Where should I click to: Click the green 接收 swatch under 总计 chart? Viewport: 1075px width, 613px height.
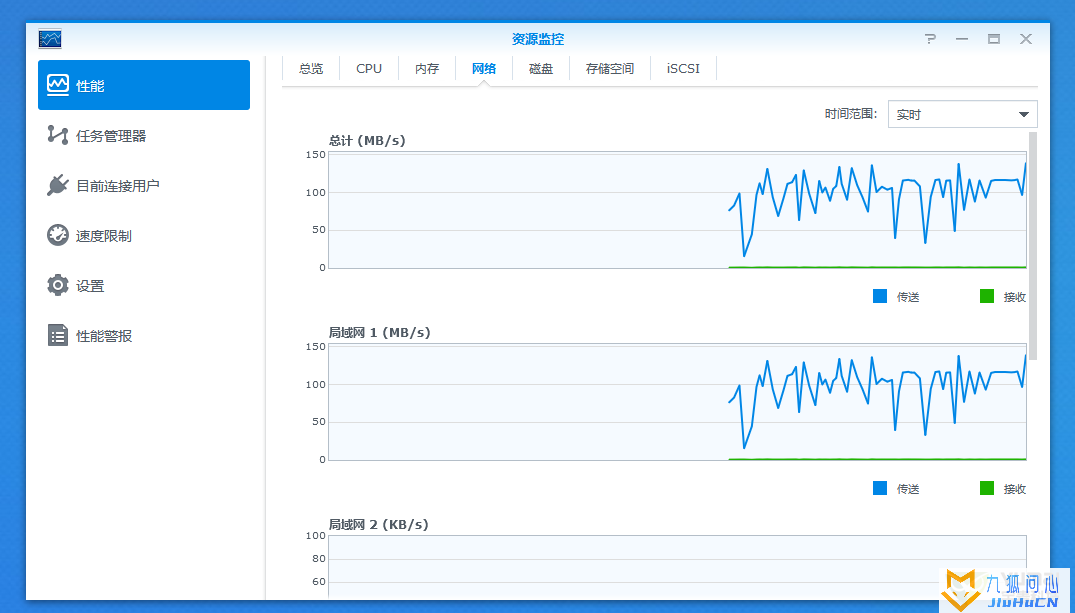(987, 296)
